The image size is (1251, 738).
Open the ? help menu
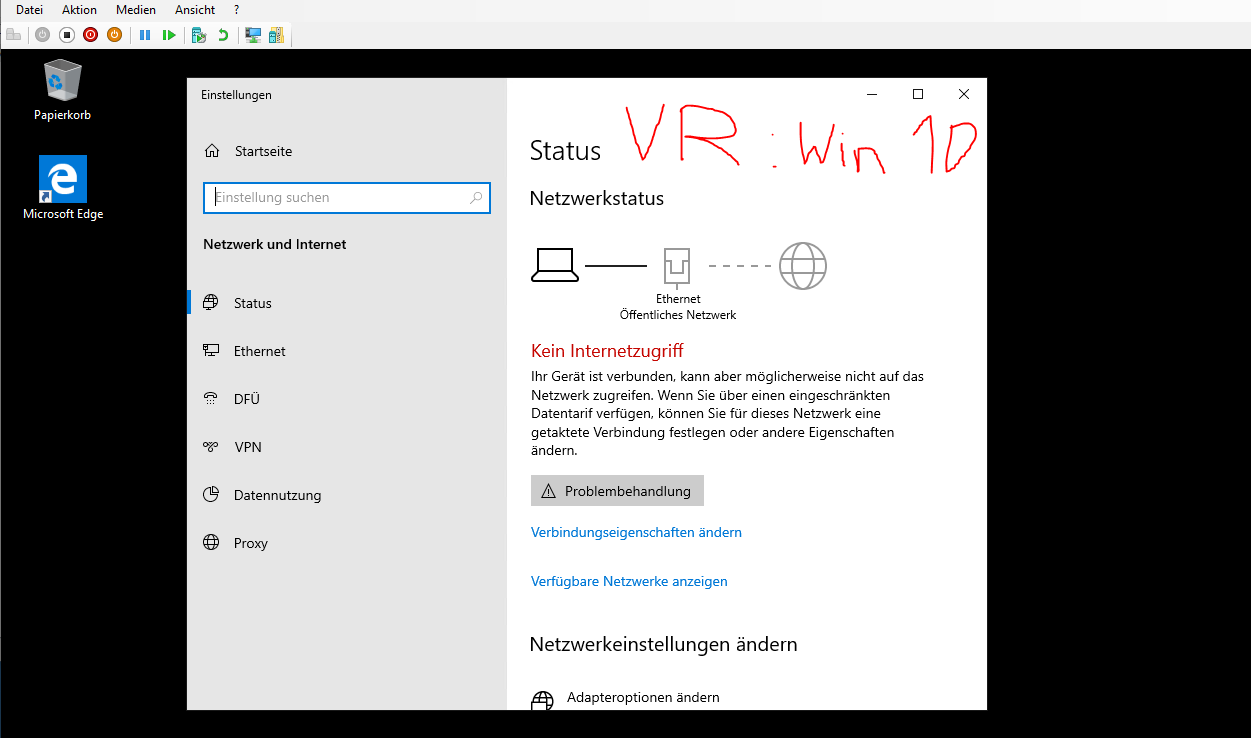point(237,9)
